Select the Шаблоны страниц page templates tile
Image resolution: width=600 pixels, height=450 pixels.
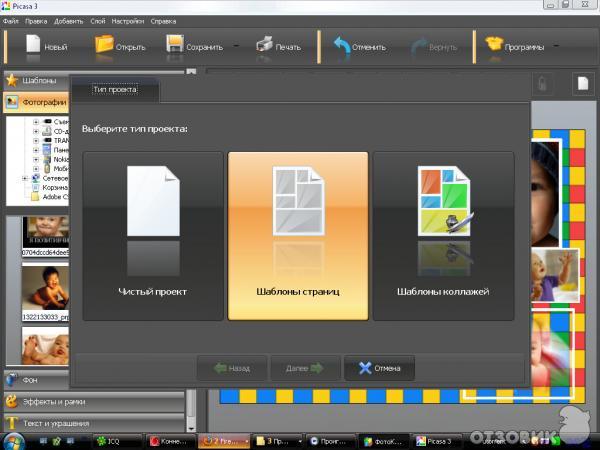point(298,235)
